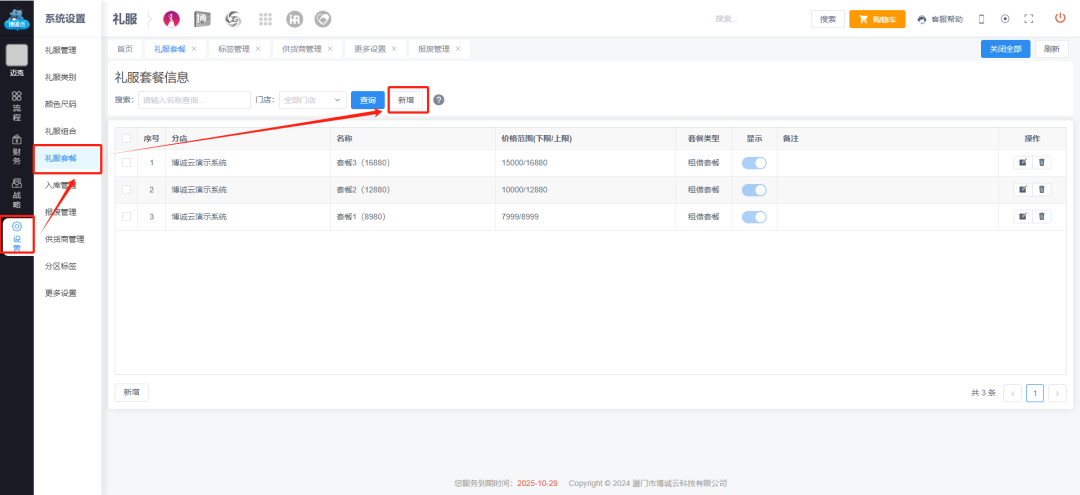
Task: Click the 新增 button below the table
Action: 132,392
